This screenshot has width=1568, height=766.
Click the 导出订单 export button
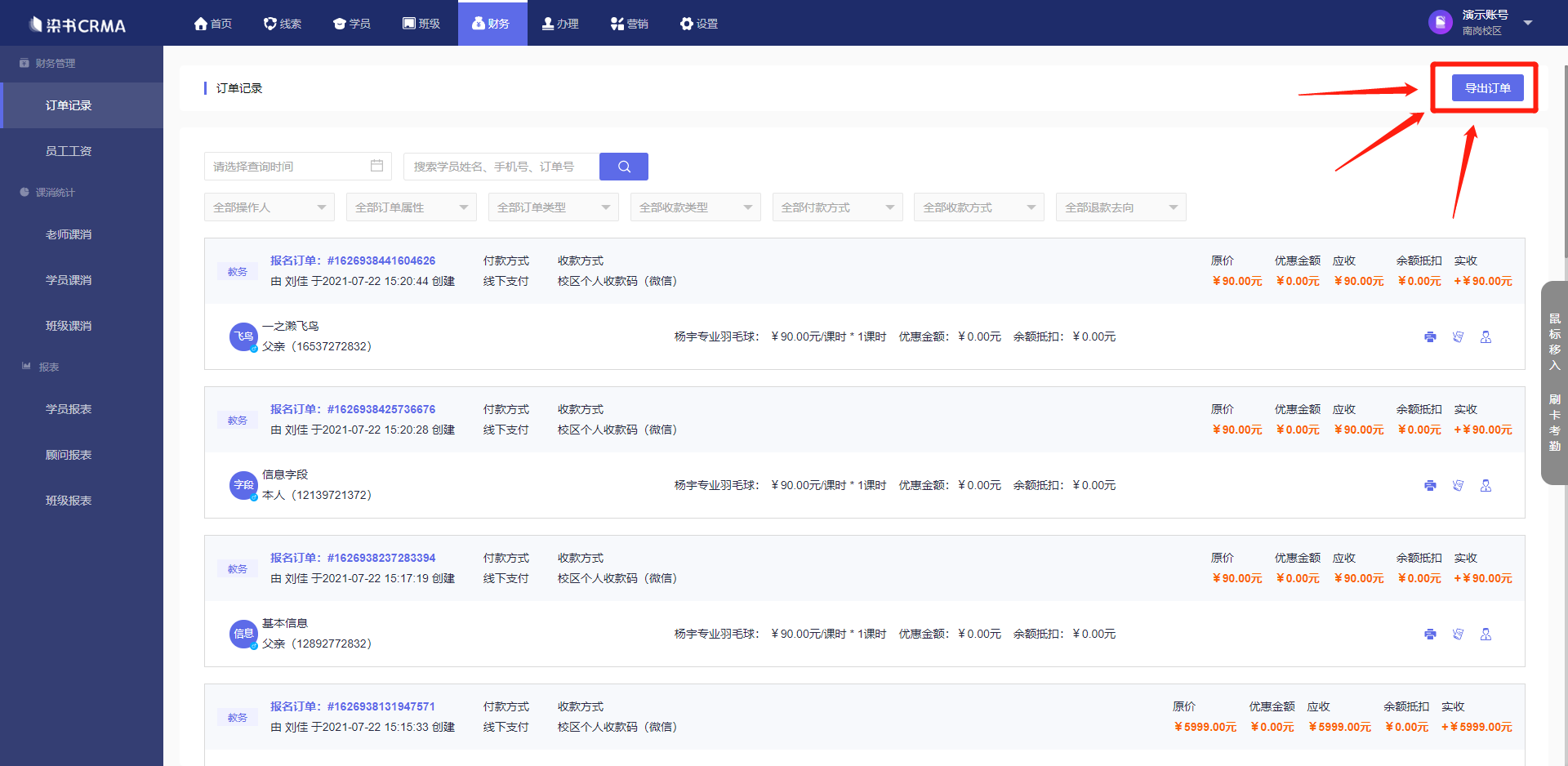[1487, 88]
